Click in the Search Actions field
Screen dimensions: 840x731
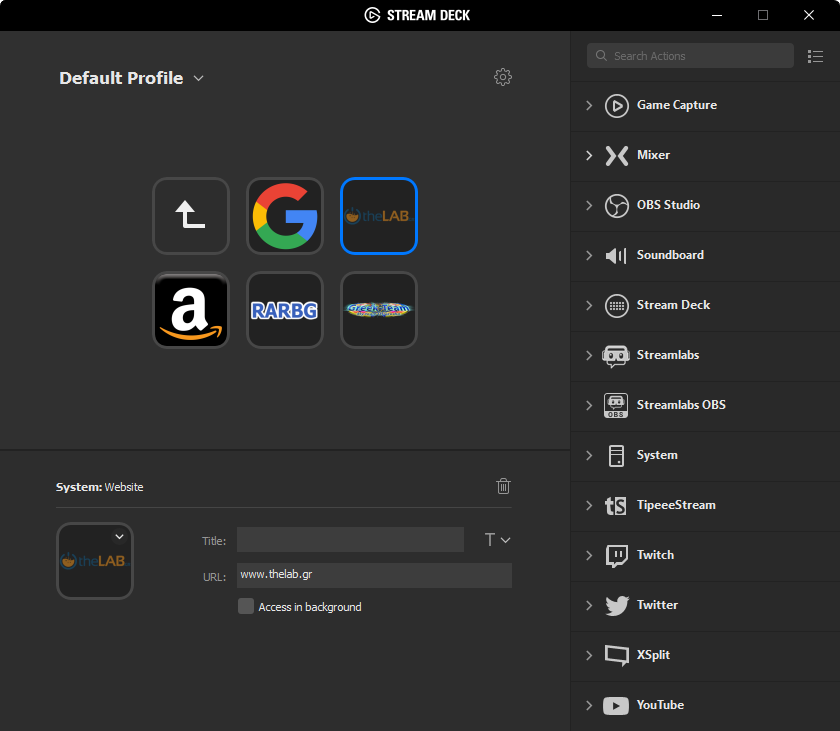[x=690, y=56]
